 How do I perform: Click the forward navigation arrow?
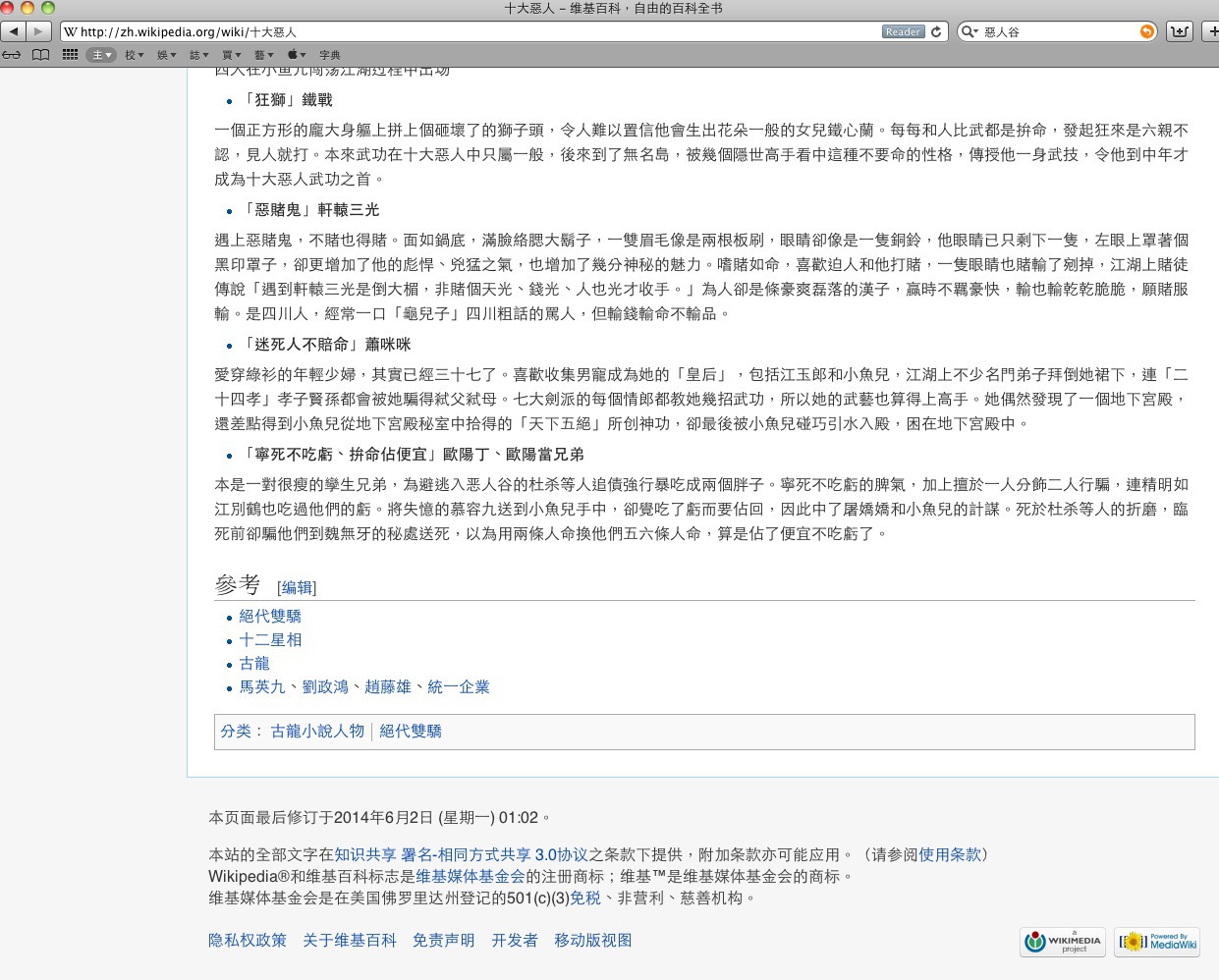38,31
